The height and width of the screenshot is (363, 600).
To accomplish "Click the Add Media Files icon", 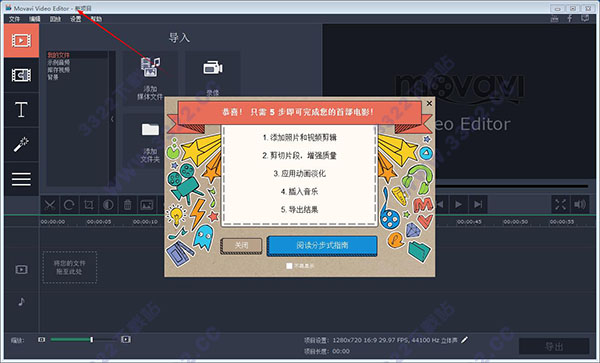I will click(x=150, y=67).
